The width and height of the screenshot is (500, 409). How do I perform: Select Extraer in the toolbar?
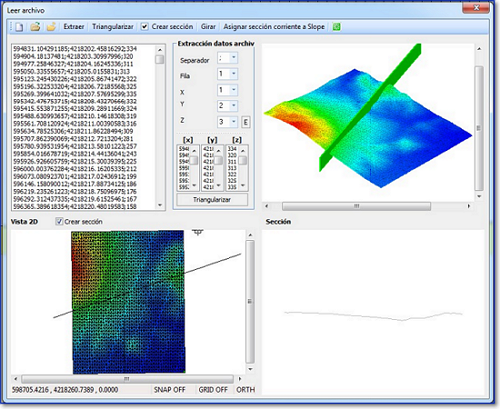pos(74,27)
